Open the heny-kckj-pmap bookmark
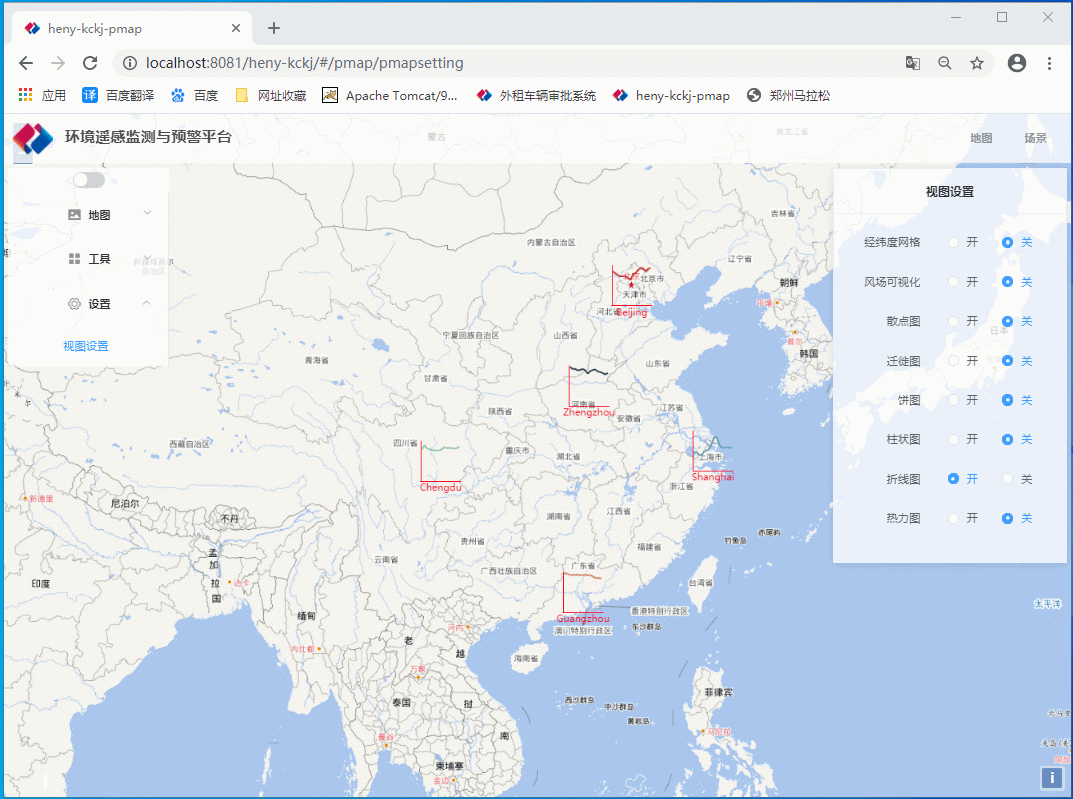This screenshot has height=799, width=1073. (671, 95)
